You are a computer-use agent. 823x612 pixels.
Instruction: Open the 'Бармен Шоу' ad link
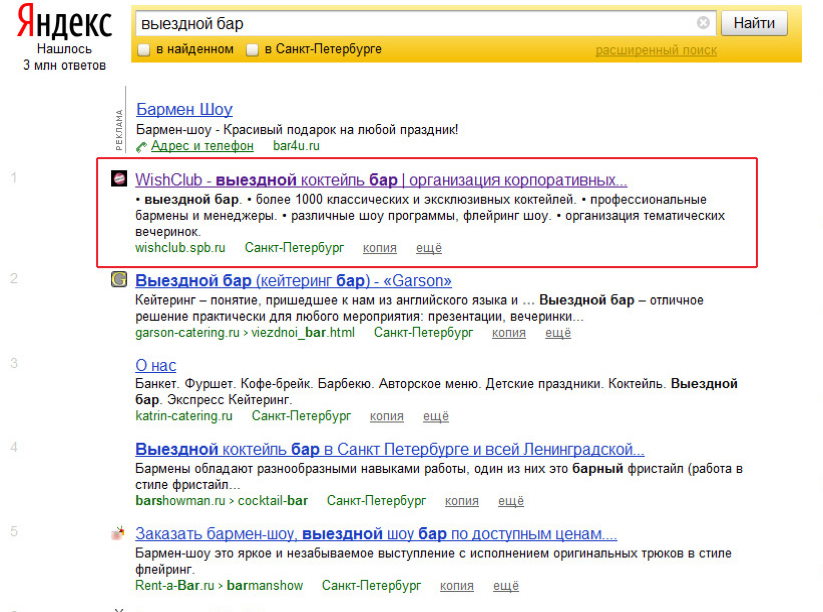pyautogui.click(x=184, y=109)
